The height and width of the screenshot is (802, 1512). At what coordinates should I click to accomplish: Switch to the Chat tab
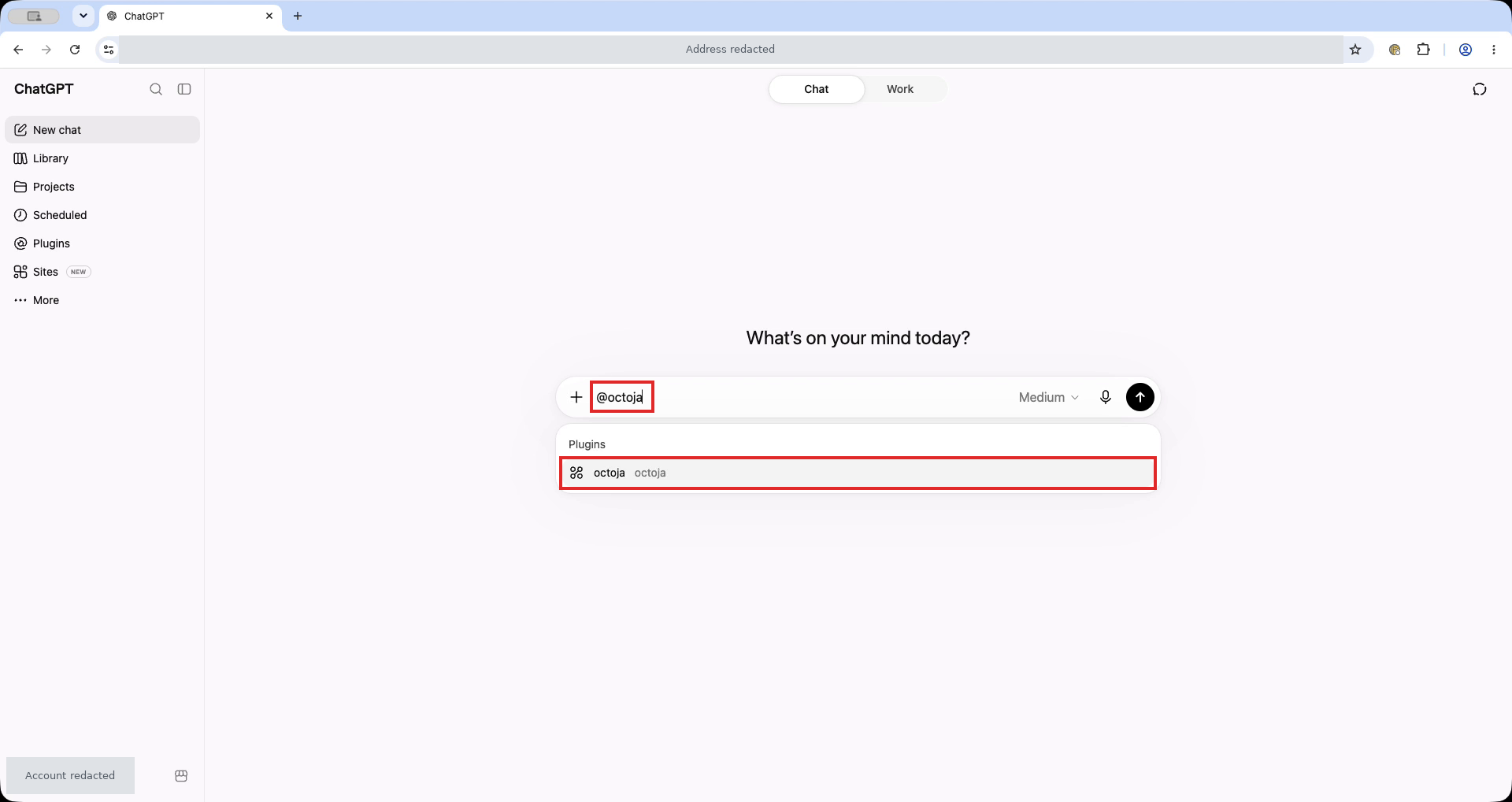click(x=817, y=89)
